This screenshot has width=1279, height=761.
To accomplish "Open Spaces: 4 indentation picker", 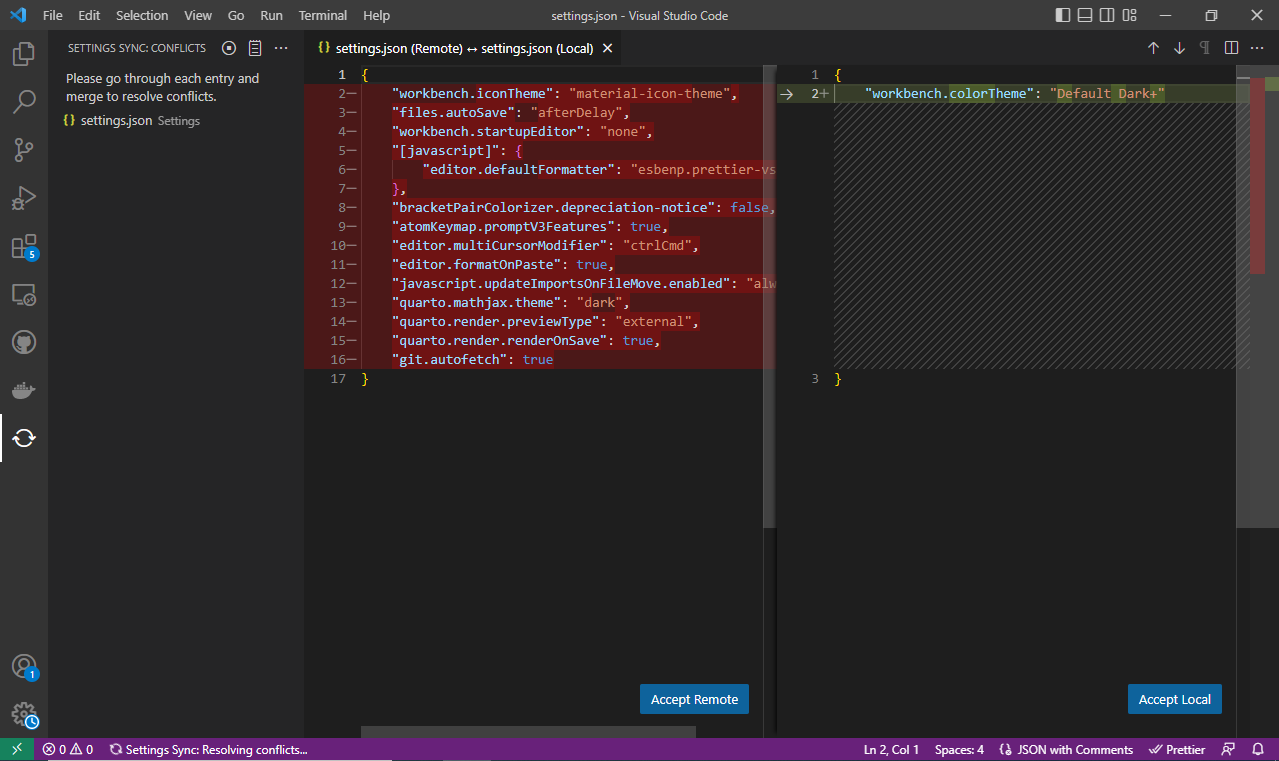I will (959, 749).
